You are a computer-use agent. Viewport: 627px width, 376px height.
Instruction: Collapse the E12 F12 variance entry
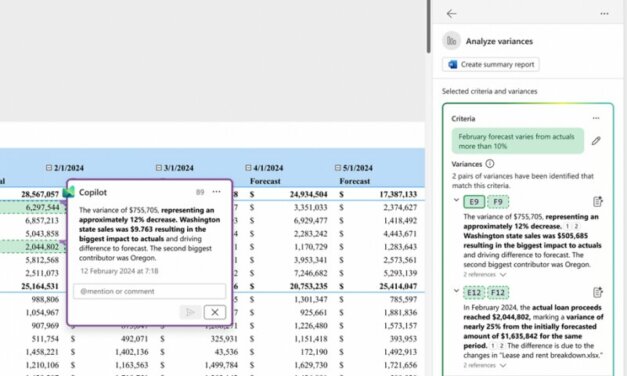(x=456, y=291)
